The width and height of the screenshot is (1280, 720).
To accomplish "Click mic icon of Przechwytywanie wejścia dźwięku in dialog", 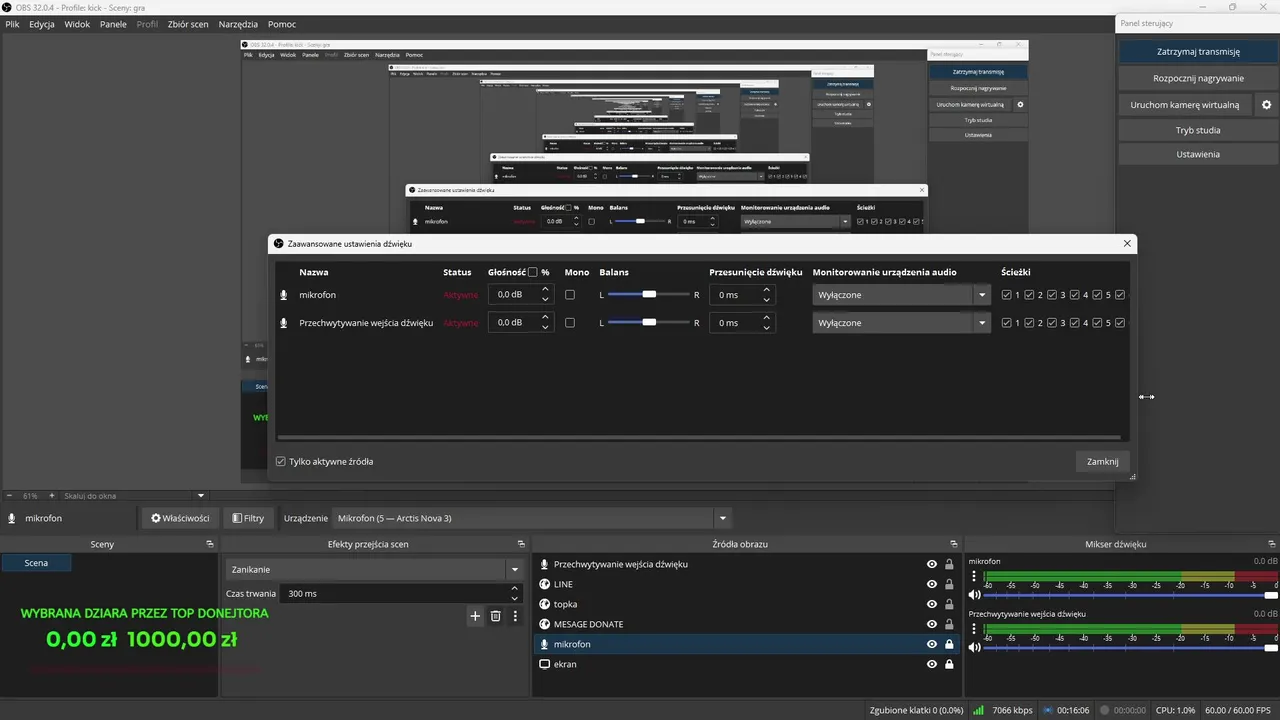I will click(284, 323).
